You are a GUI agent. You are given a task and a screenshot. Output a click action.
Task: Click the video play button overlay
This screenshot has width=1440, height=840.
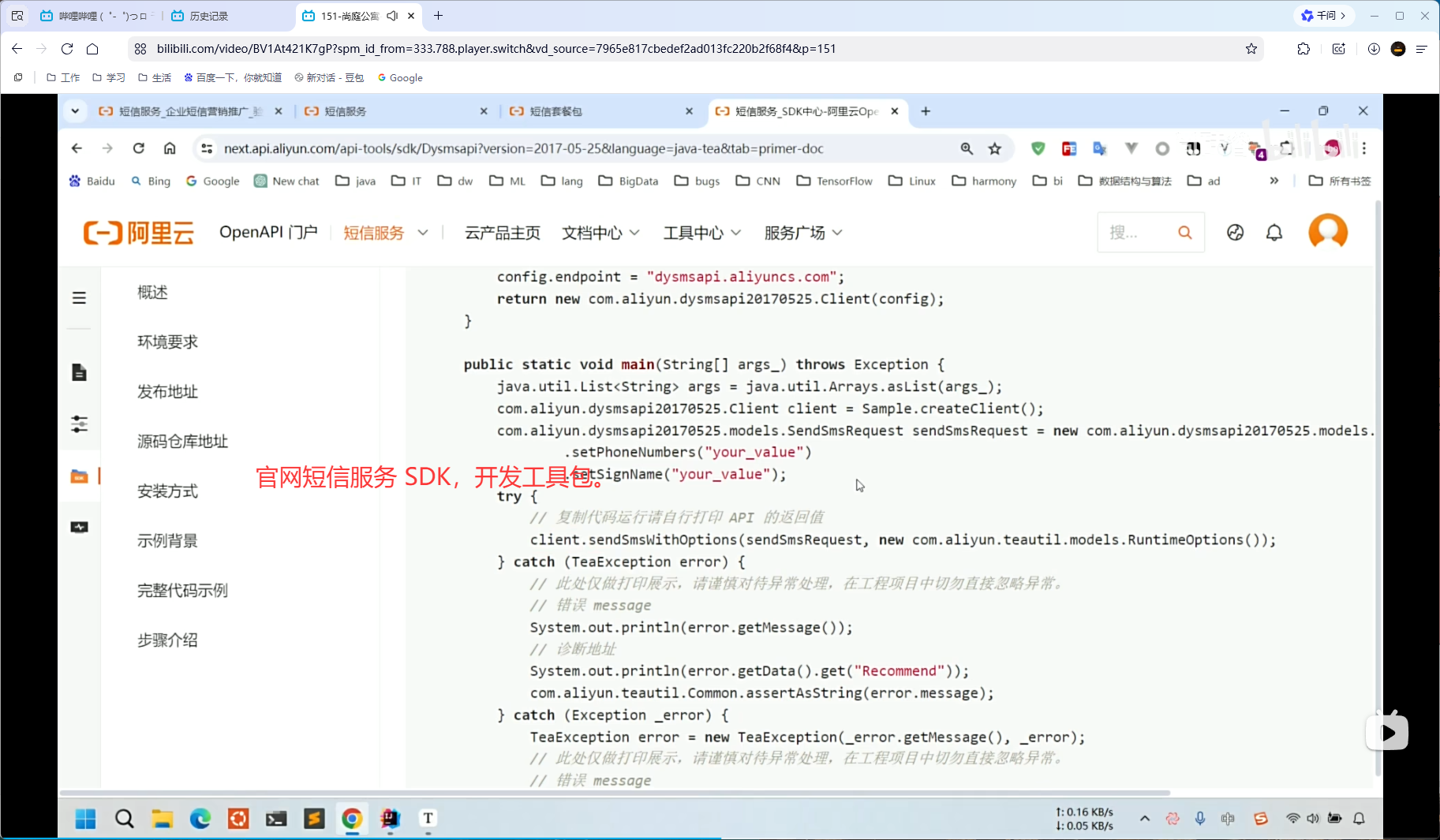pos(1387,733)
